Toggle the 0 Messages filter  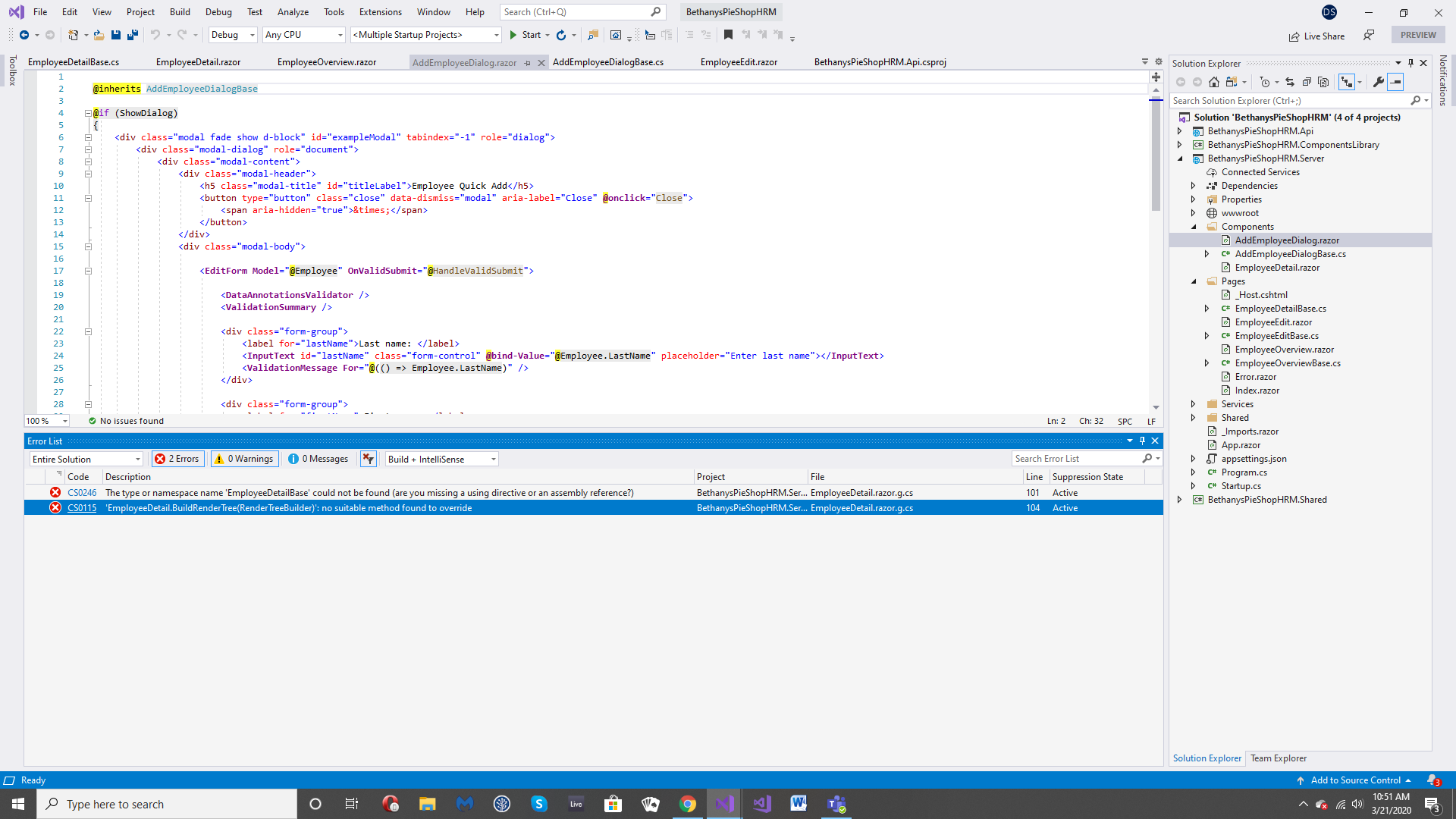tap(318, 459)
